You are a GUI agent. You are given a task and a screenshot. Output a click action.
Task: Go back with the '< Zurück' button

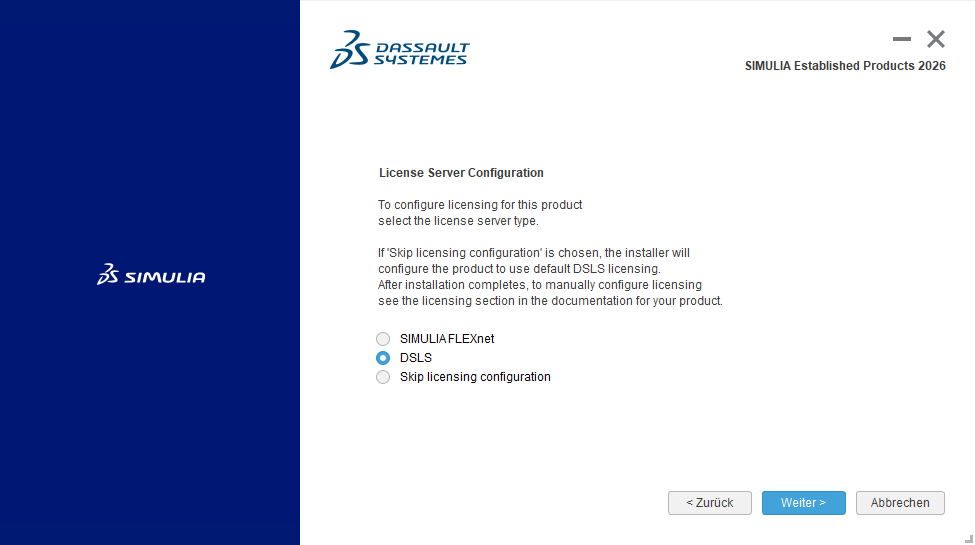pos(709,503)
